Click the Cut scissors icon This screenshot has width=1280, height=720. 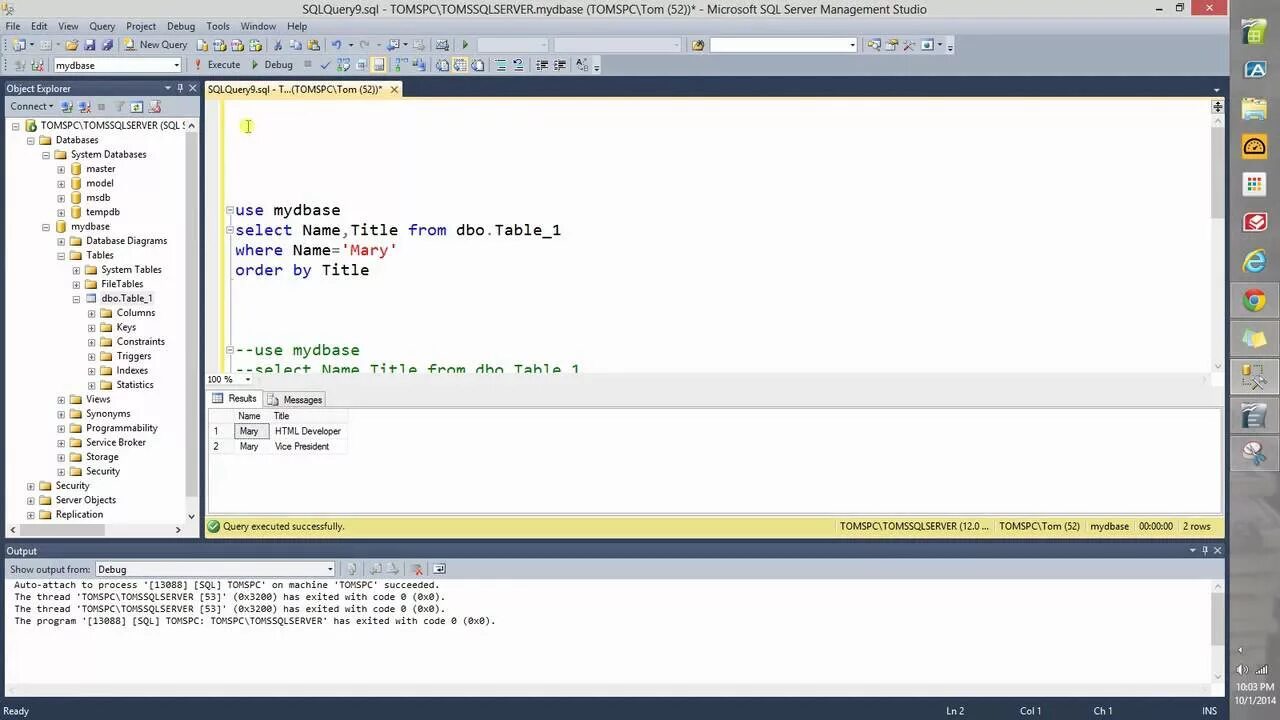click(278, 45)
